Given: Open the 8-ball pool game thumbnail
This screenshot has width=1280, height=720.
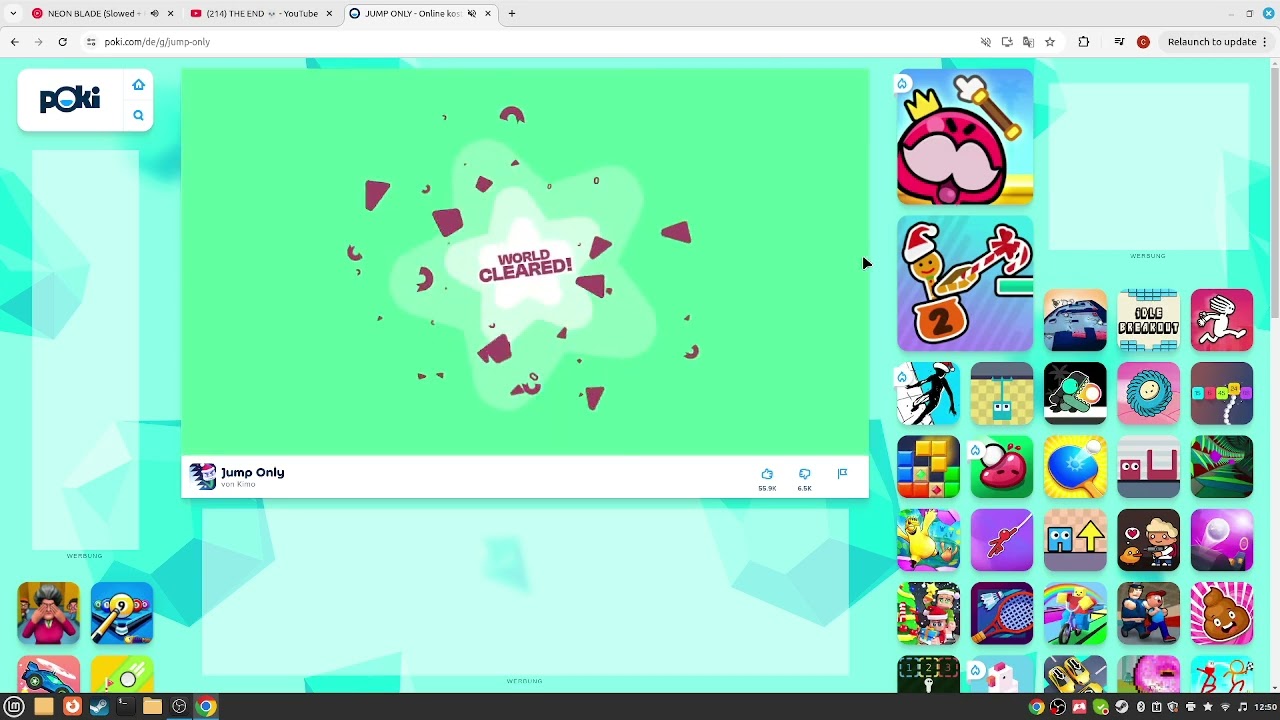Looking at the screenshot, I should (122, 613).
